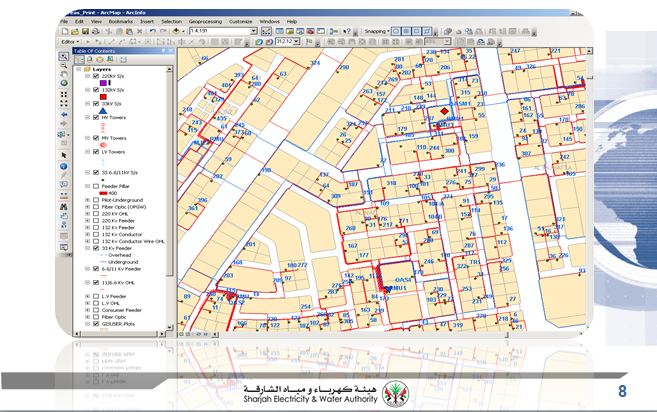Open the Bookmarks menu
The width and height of the screenshot is (657, 412).
point(120,21)
